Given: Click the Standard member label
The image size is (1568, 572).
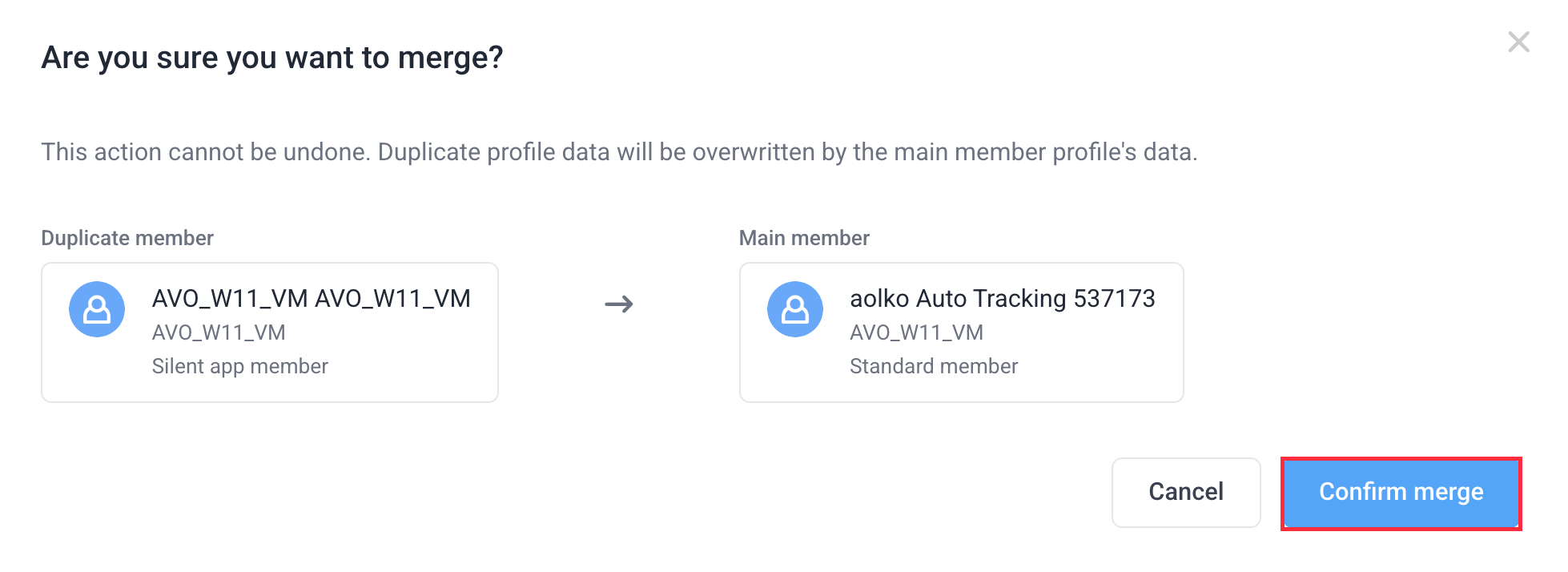Looking at the screenshot, I should click(934, 366).
